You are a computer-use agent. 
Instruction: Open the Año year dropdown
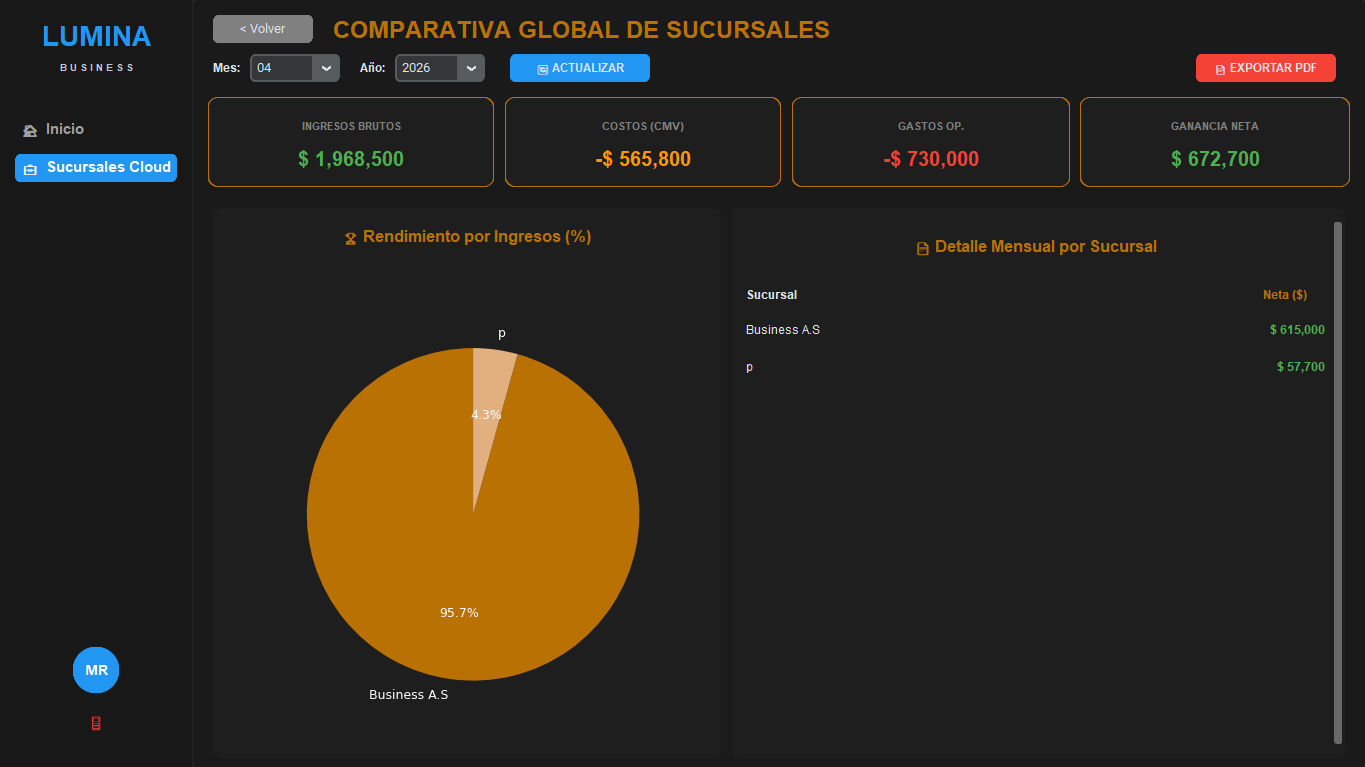click(438, 67)
